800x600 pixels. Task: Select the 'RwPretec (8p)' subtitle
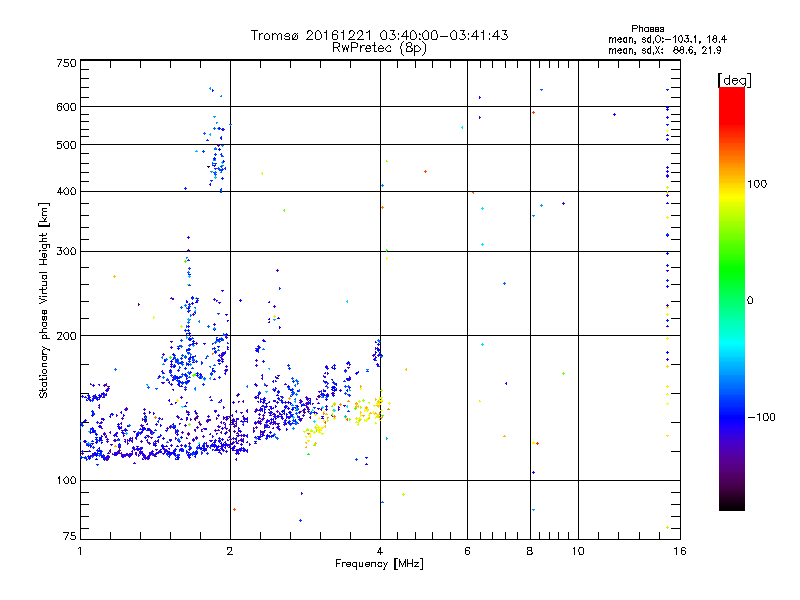[x=379, y=48]
